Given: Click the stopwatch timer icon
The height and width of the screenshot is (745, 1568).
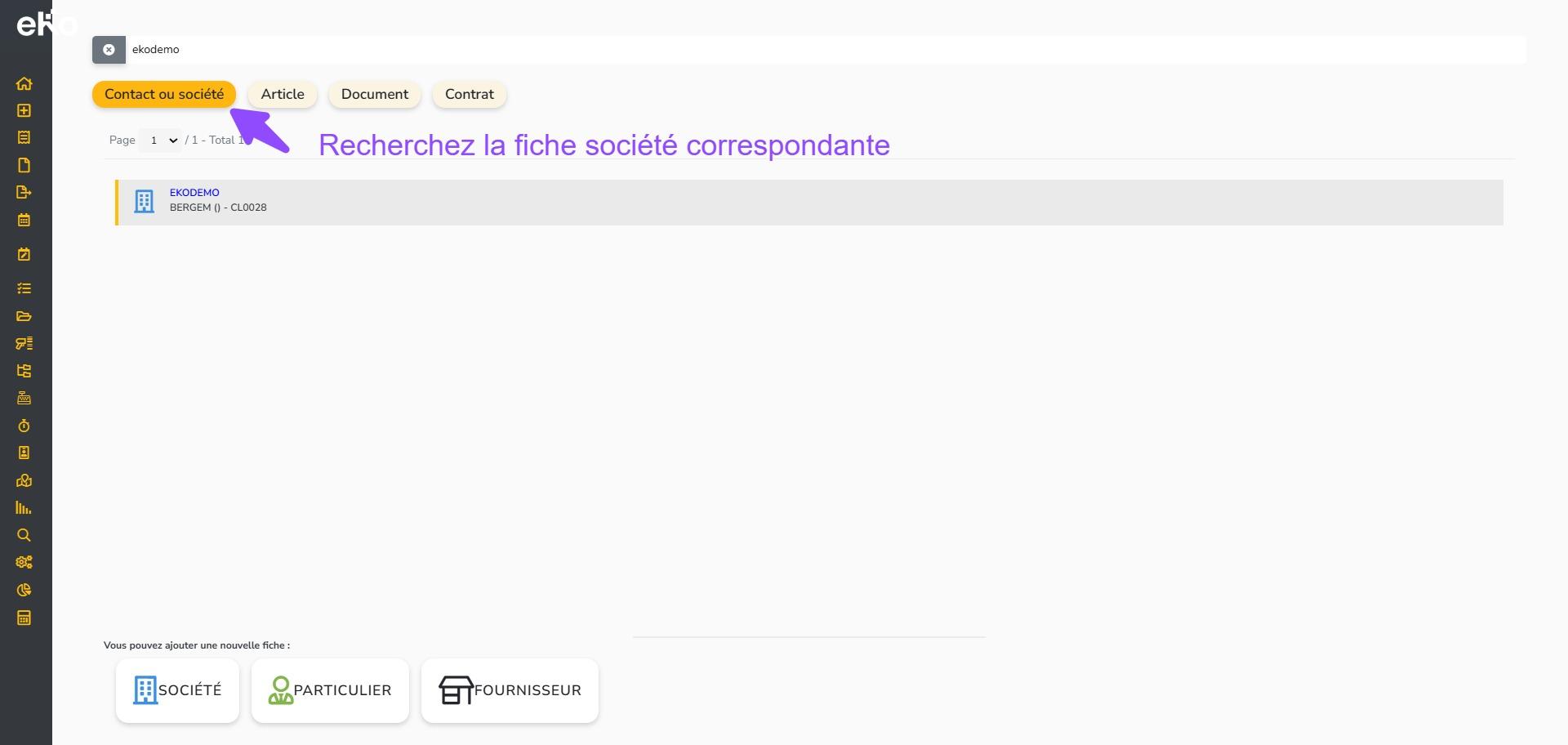Looking at the screenshot, I should 24,426.
